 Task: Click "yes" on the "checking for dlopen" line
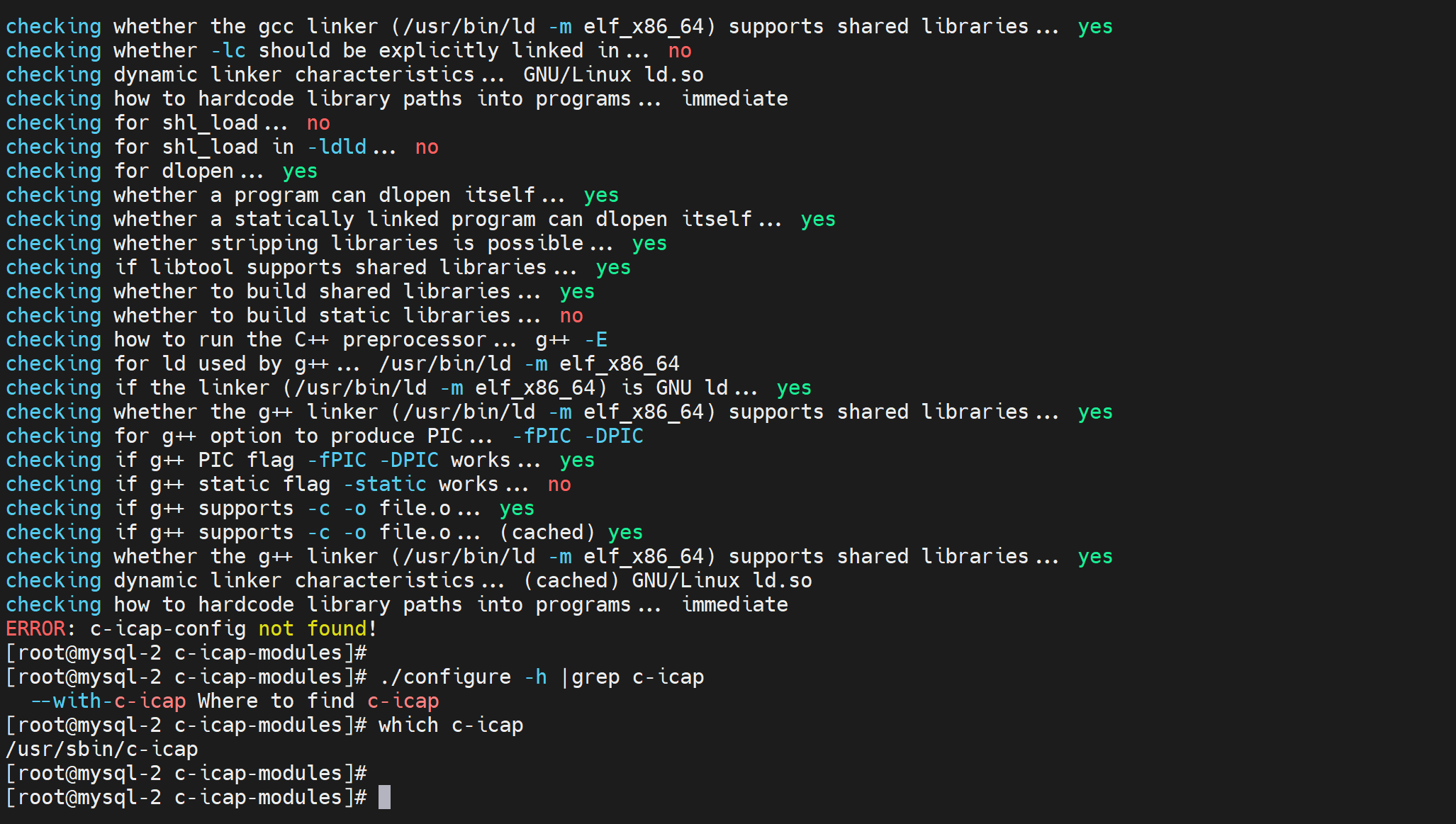[300, 171]
